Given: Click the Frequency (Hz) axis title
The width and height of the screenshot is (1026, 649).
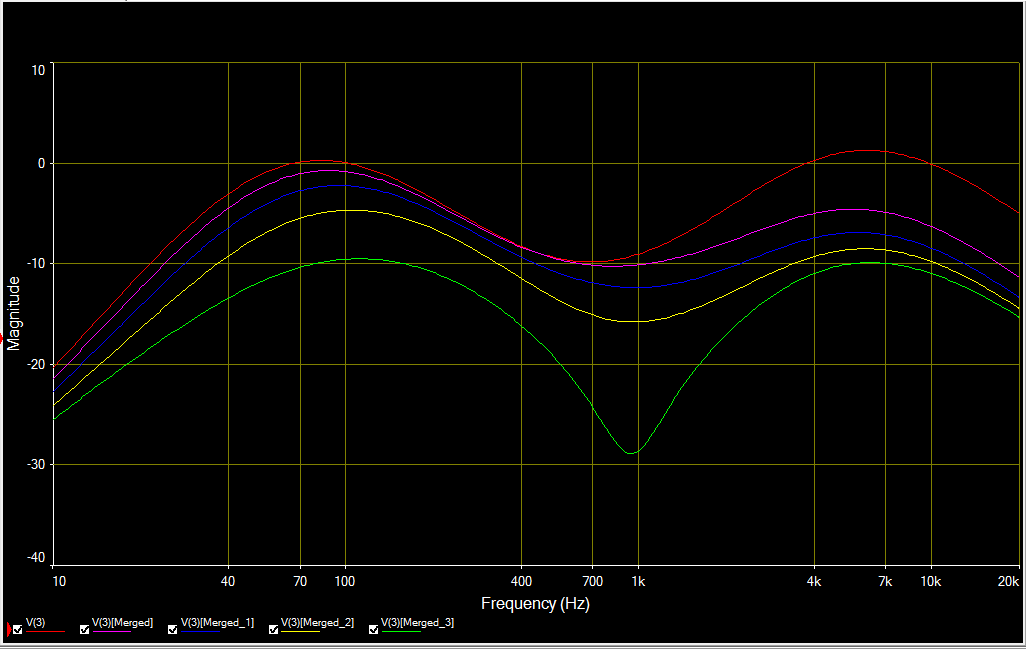Looking at the screenshot, I should click(x=535, y=604).
